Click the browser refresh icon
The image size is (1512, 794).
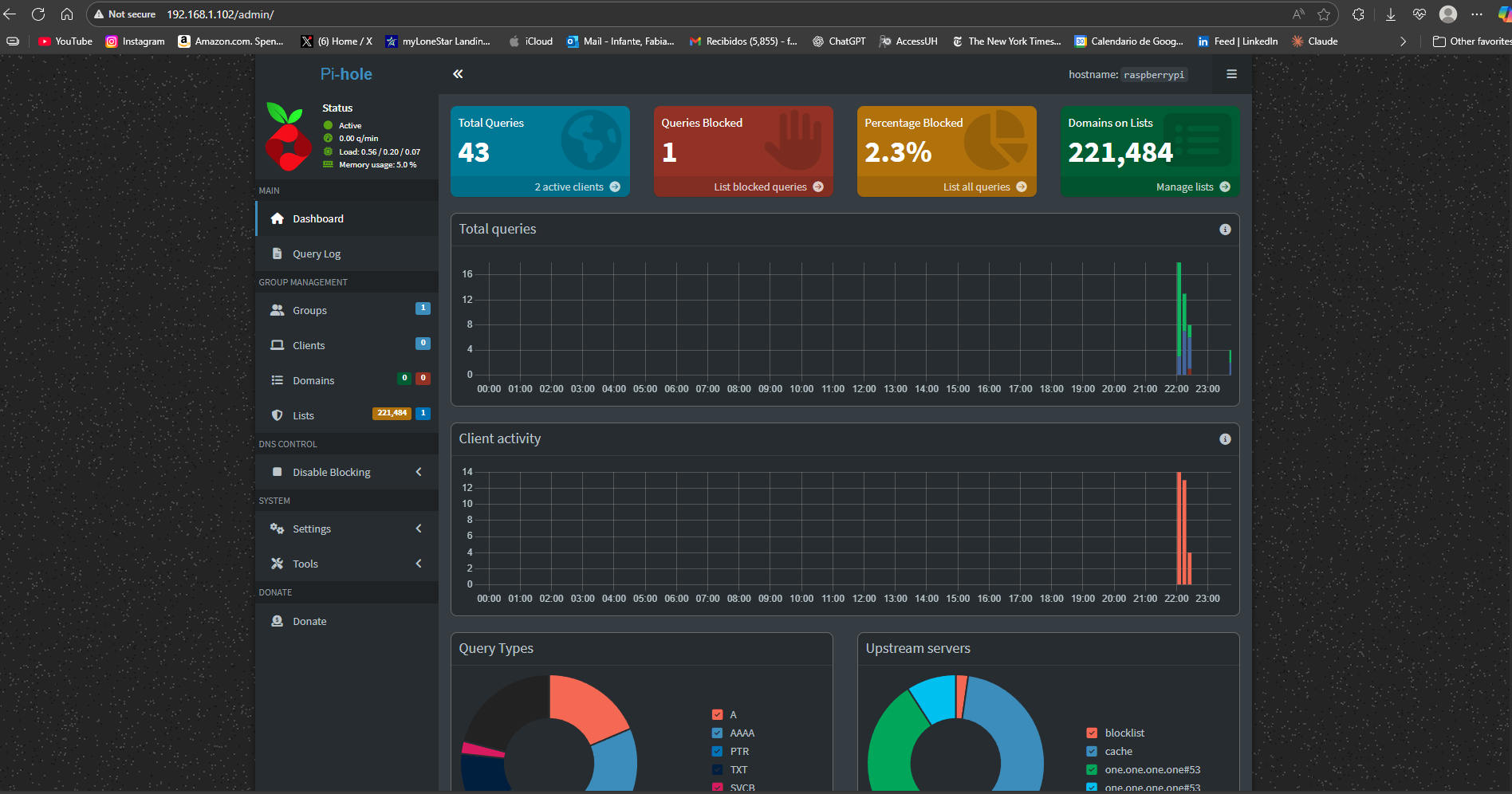[37, 14]
